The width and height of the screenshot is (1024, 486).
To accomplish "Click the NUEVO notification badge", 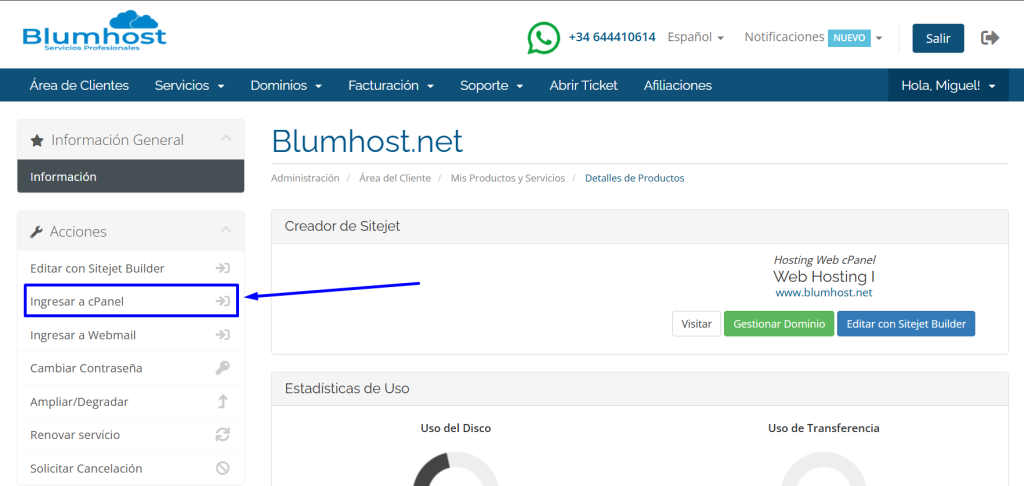I will click(849, 38).
